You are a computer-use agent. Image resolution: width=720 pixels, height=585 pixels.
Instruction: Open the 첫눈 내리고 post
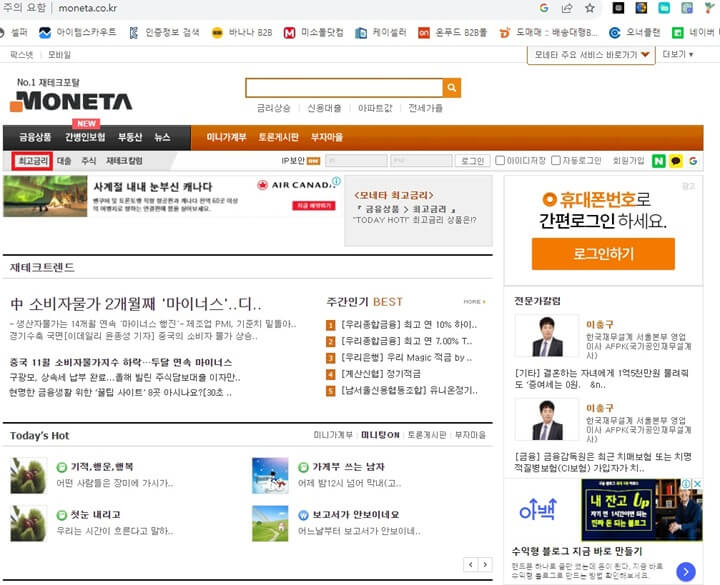point(96,514)
